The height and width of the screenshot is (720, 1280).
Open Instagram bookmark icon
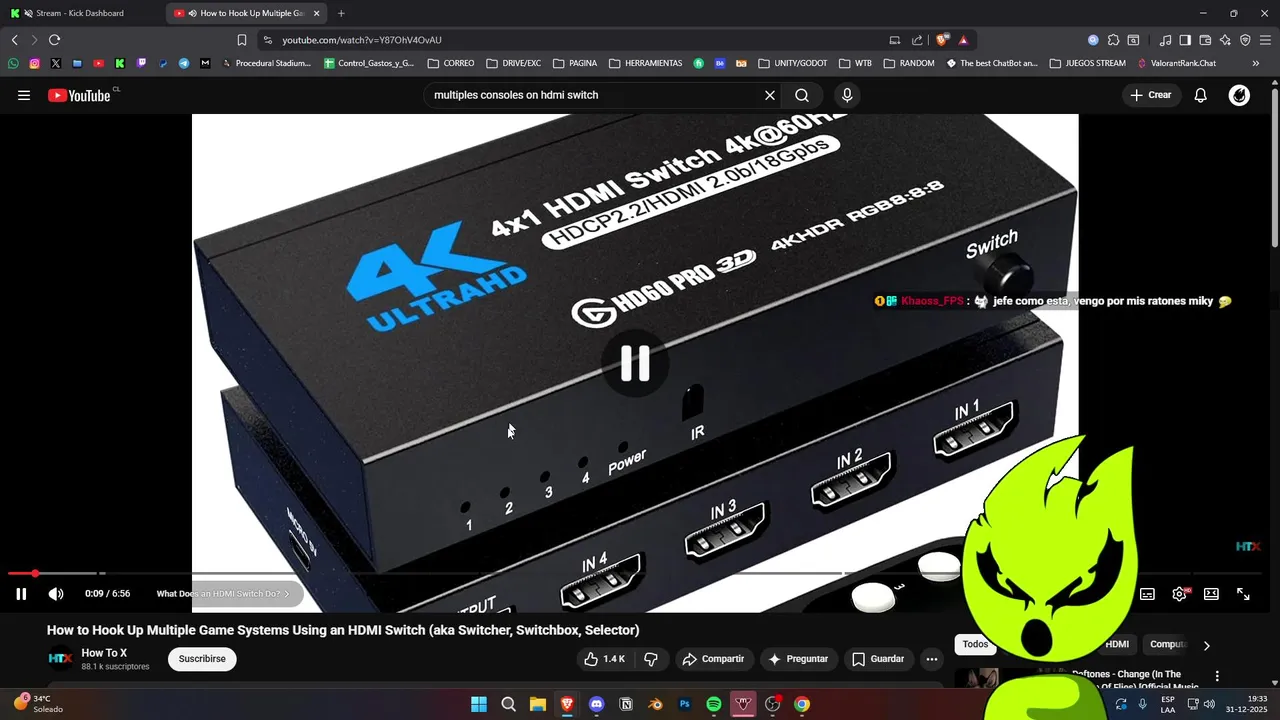point(34,63)
